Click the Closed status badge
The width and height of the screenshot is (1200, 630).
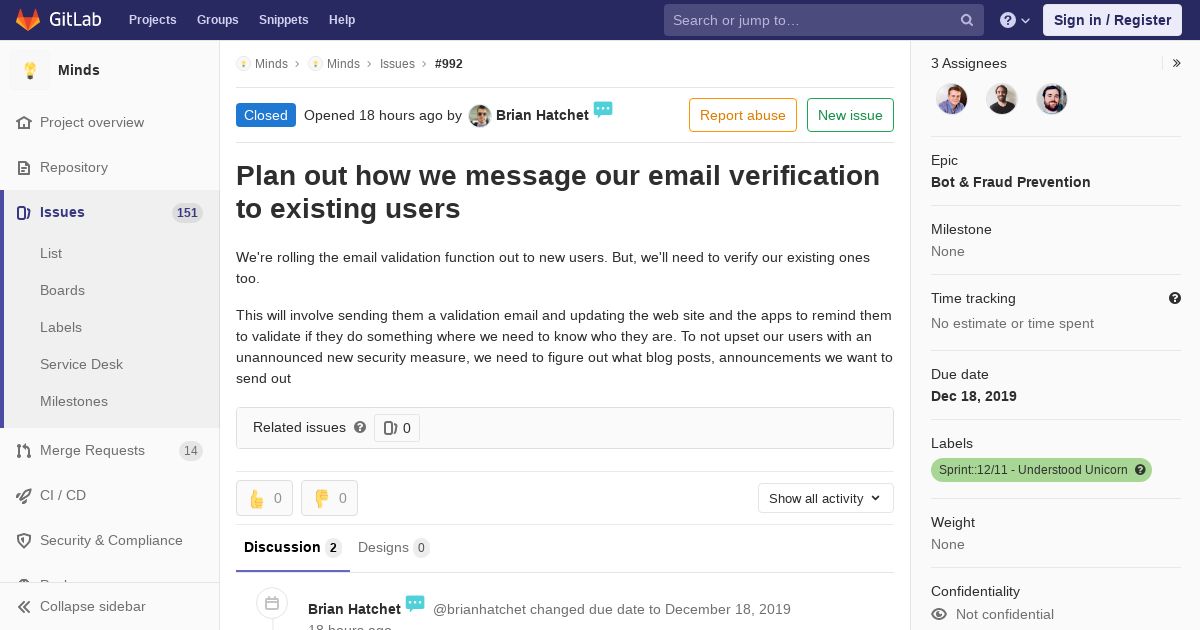(266, 115)
